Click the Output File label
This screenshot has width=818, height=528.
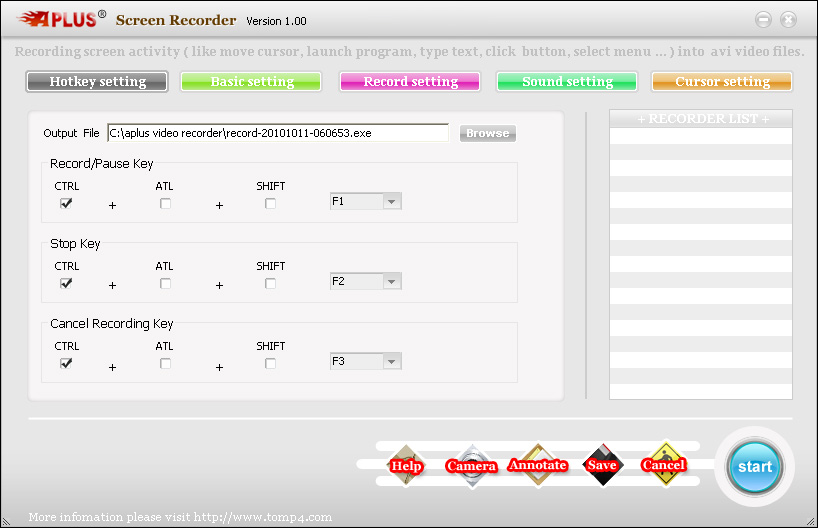click(71, 134)
